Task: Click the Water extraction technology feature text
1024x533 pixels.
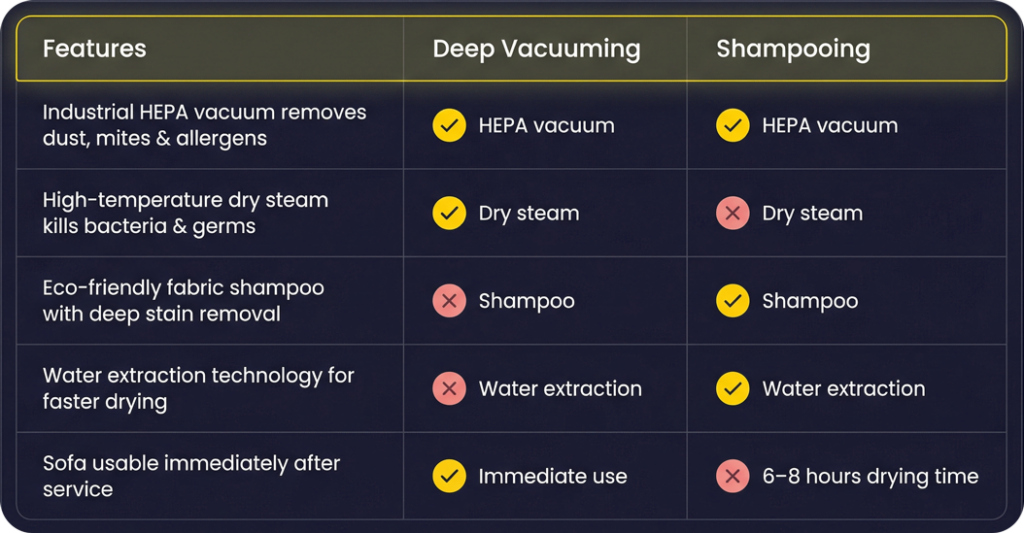Action: 198,389
